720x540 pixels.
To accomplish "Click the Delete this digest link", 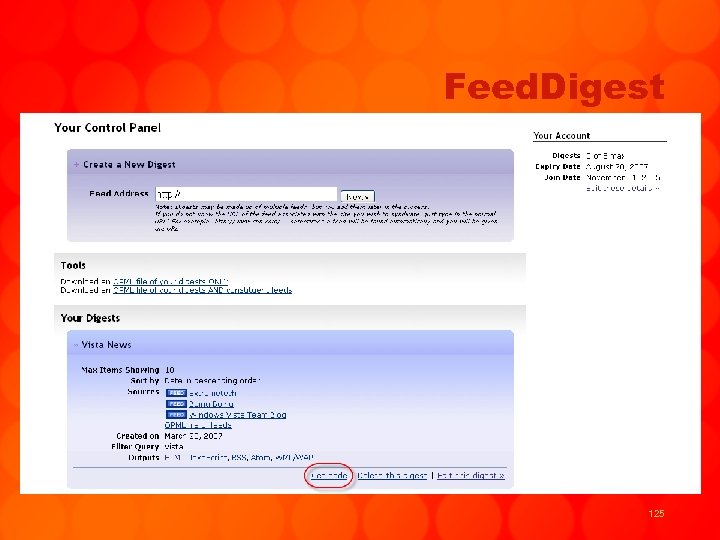I will (x=392, y=476).
